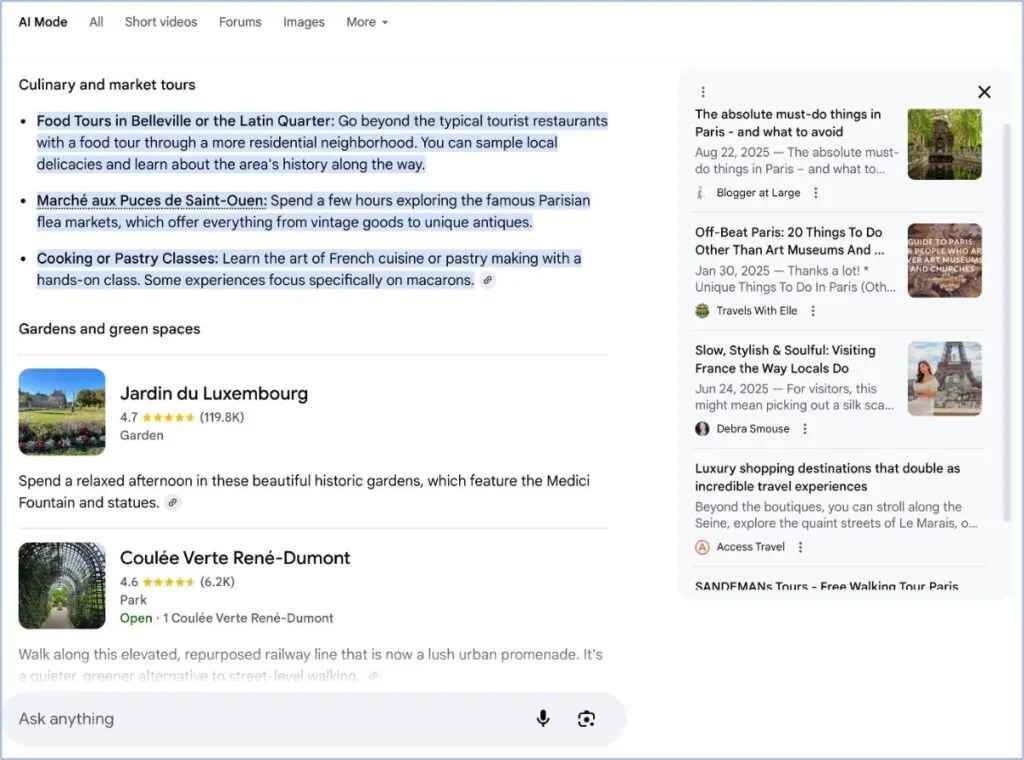1024x760 pixels.
Task: Click the green 'Open' status text
Action: point(136,618)
